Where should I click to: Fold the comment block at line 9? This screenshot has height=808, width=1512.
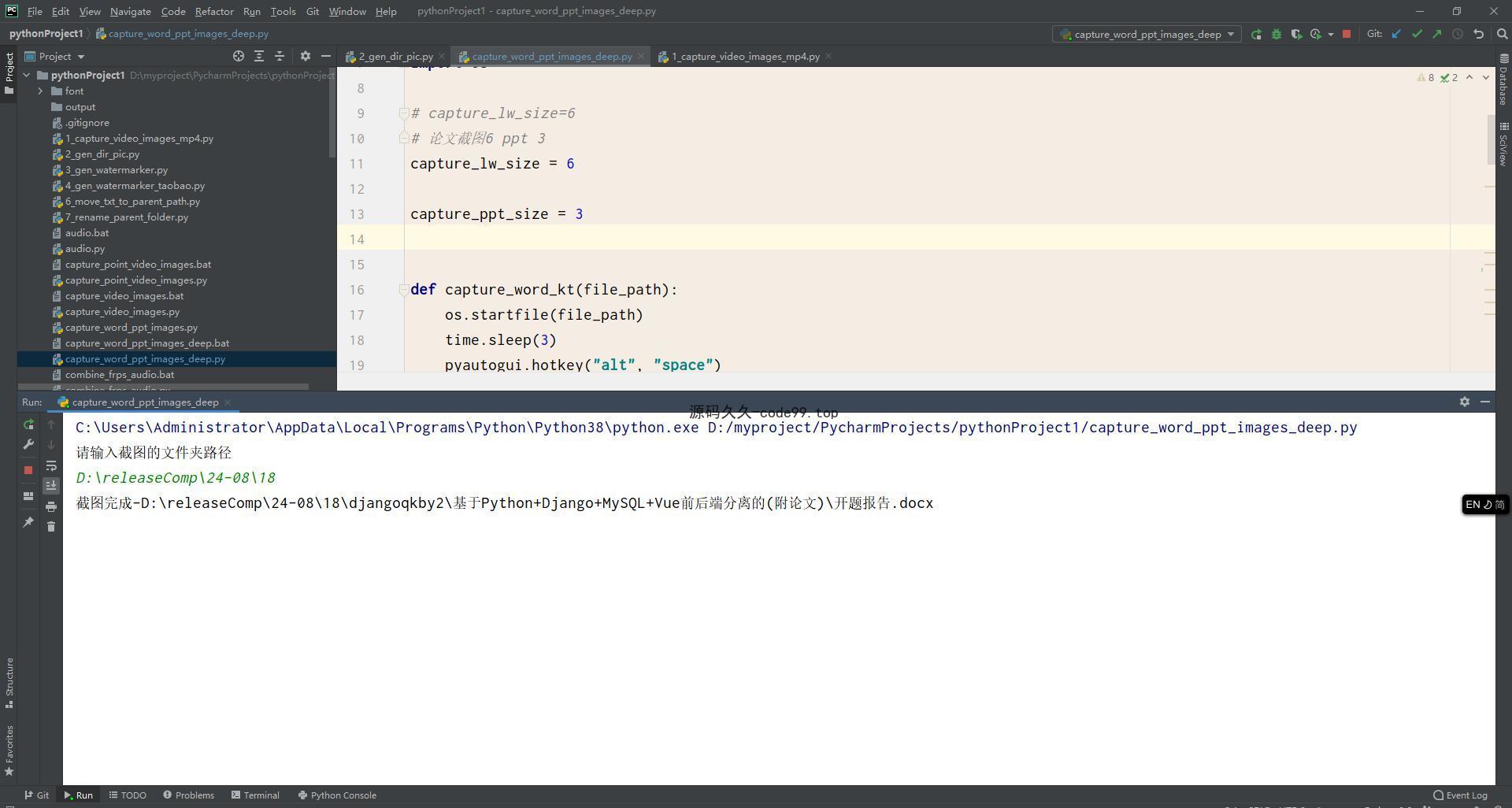click(403, 113)
